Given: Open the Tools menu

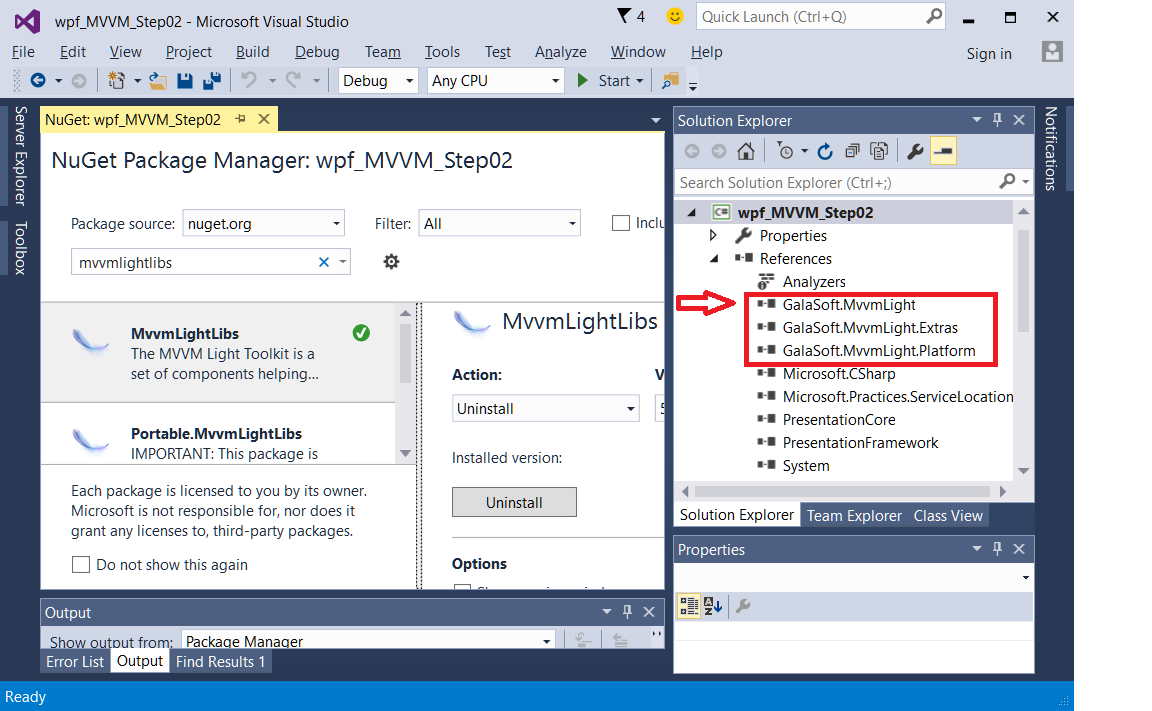Looking at the screenshot, I should point(442,51).
